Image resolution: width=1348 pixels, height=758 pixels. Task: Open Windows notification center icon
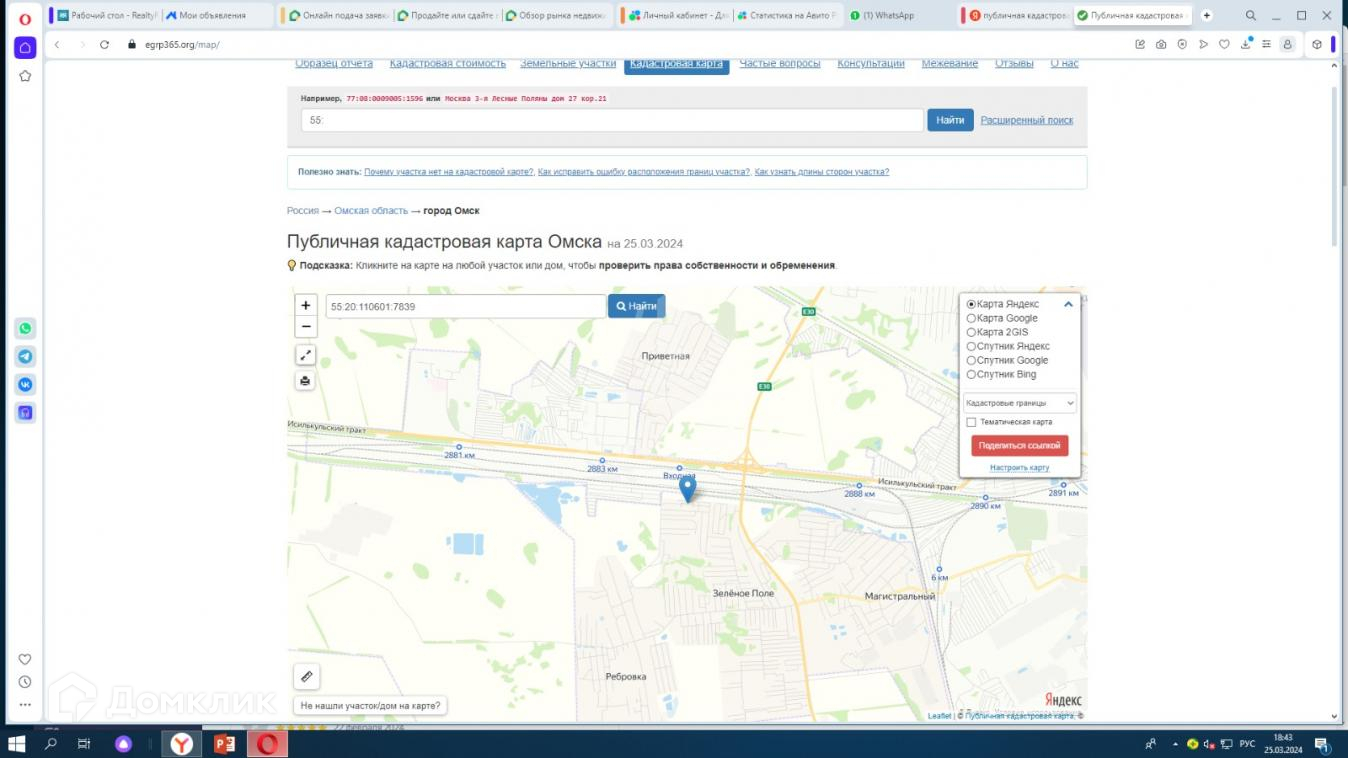click(1323, 744)
